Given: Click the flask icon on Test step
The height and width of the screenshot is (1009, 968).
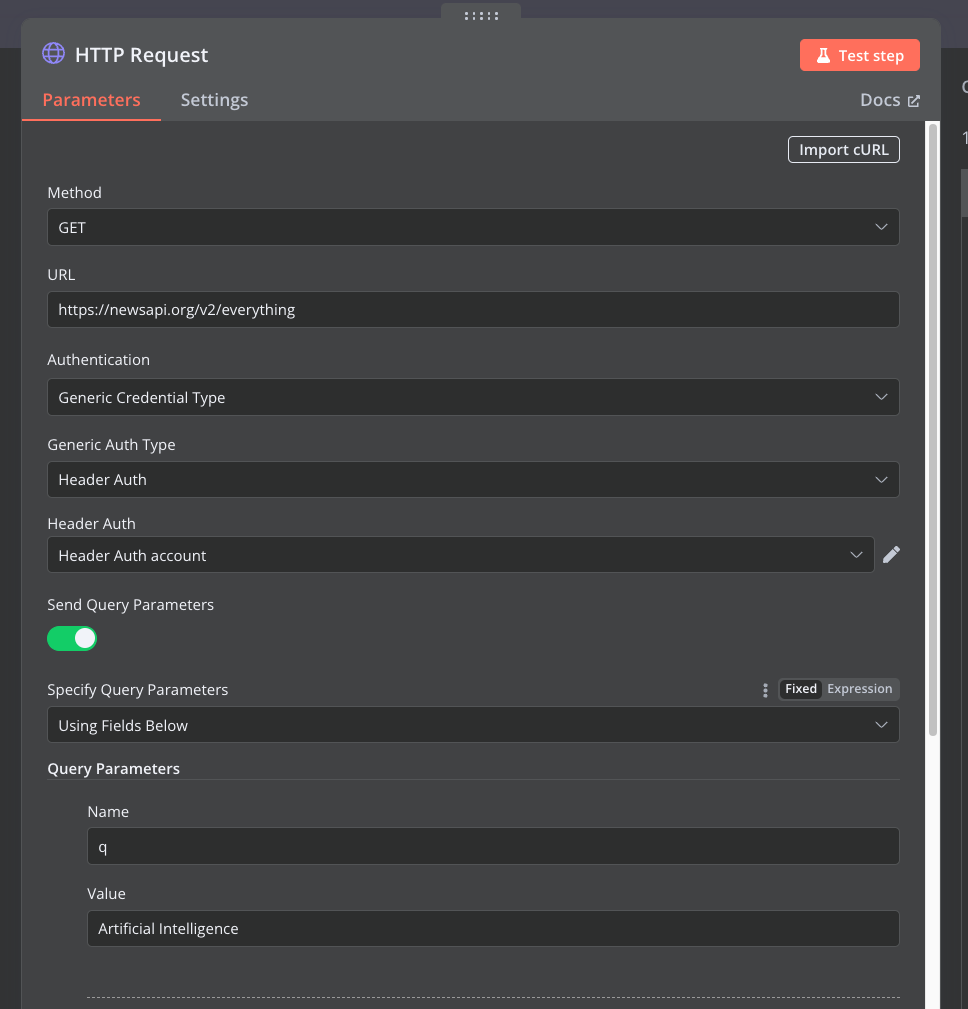Looking at the screenshot, I should click(x=823, y=55).
